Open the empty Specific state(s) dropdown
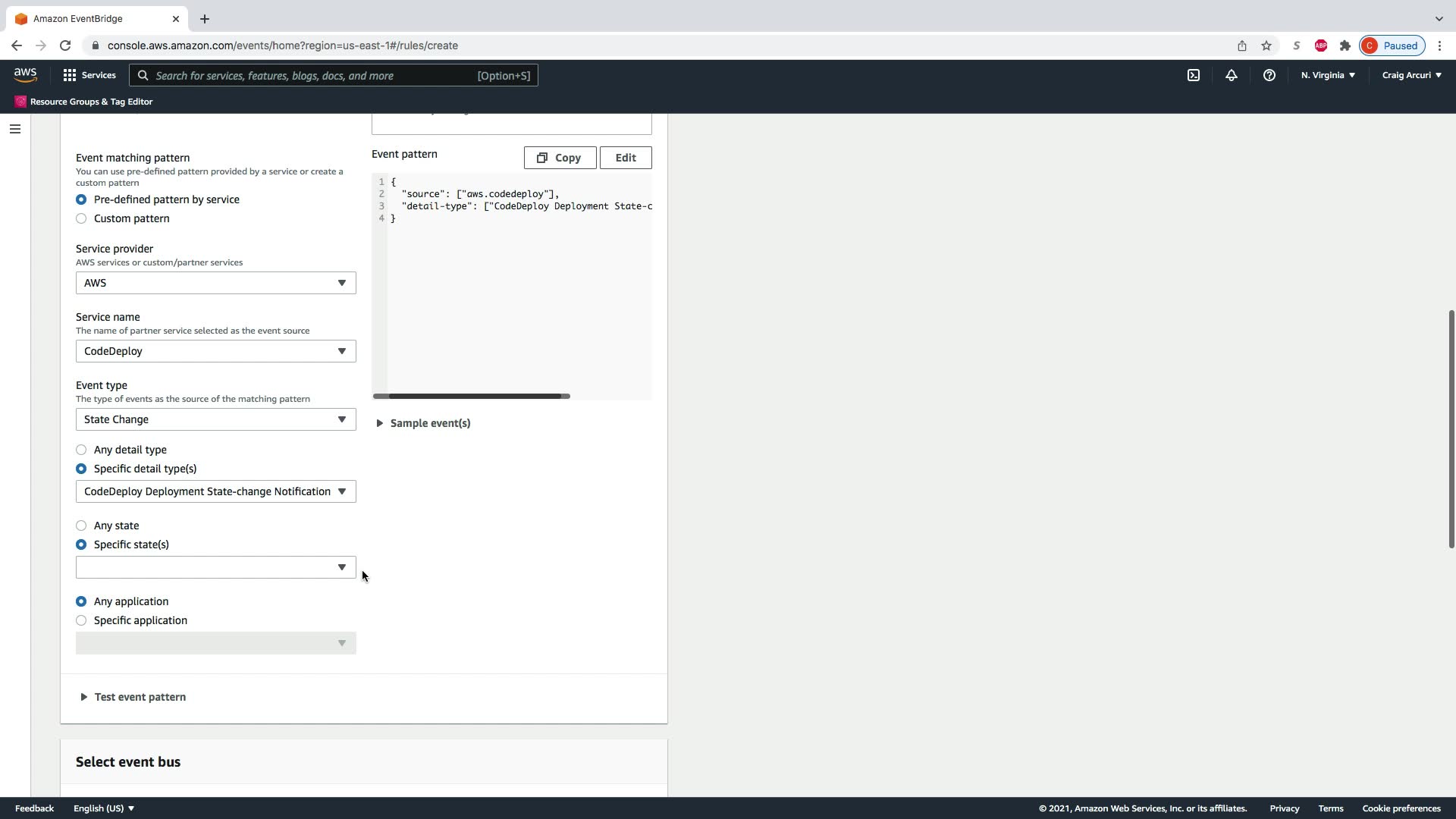The width and height of the screenshot is (1456, 819). pos(215,567)
